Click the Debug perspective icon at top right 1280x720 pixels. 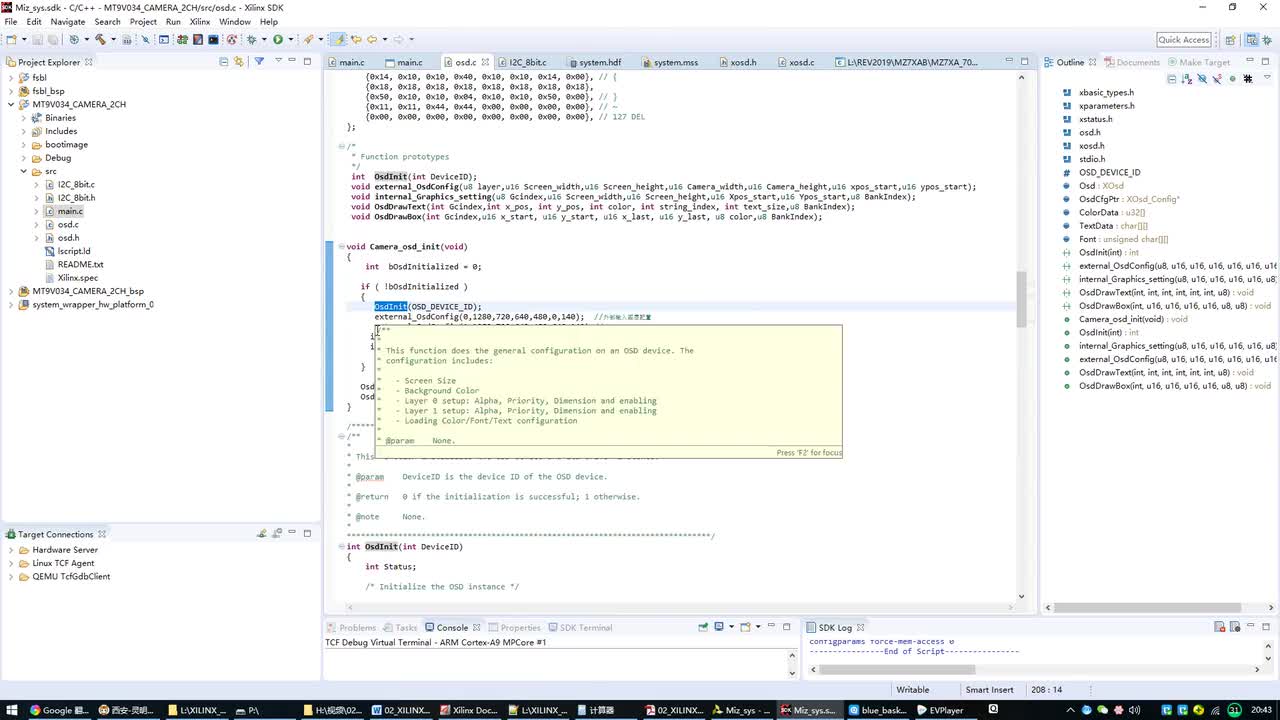1267,40
